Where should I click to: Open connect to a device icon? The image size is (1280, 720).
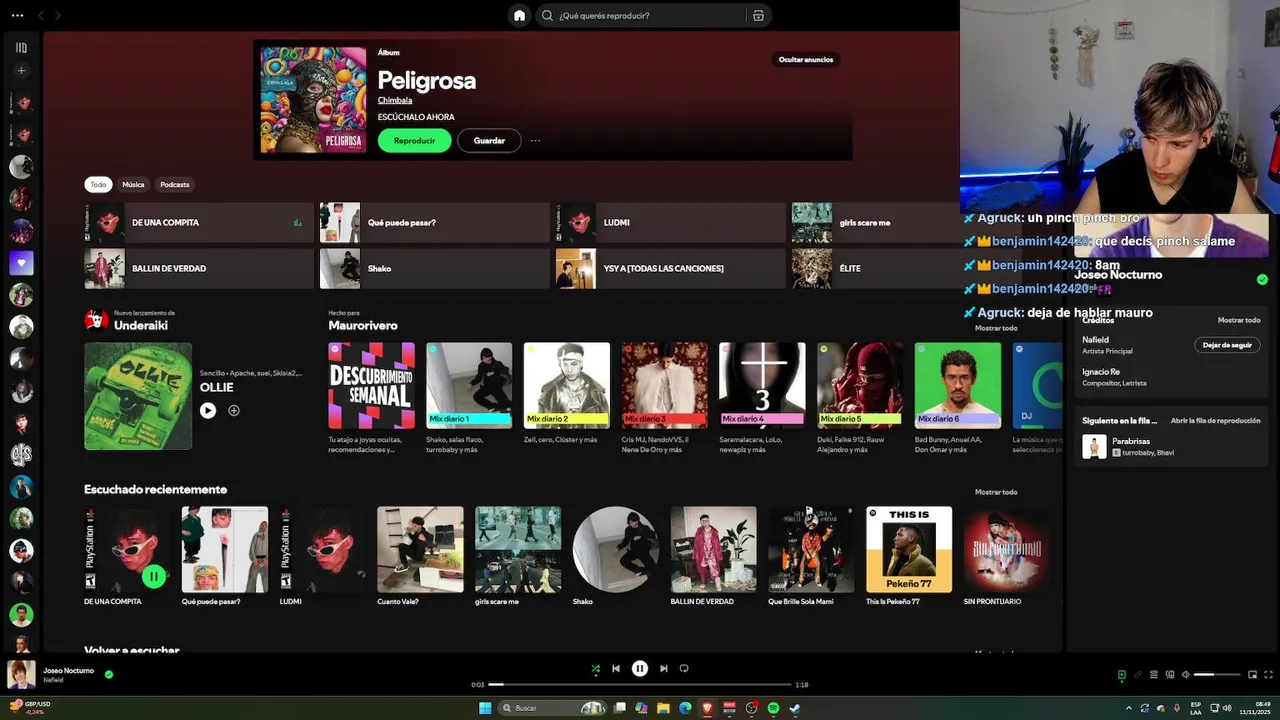1170,675
